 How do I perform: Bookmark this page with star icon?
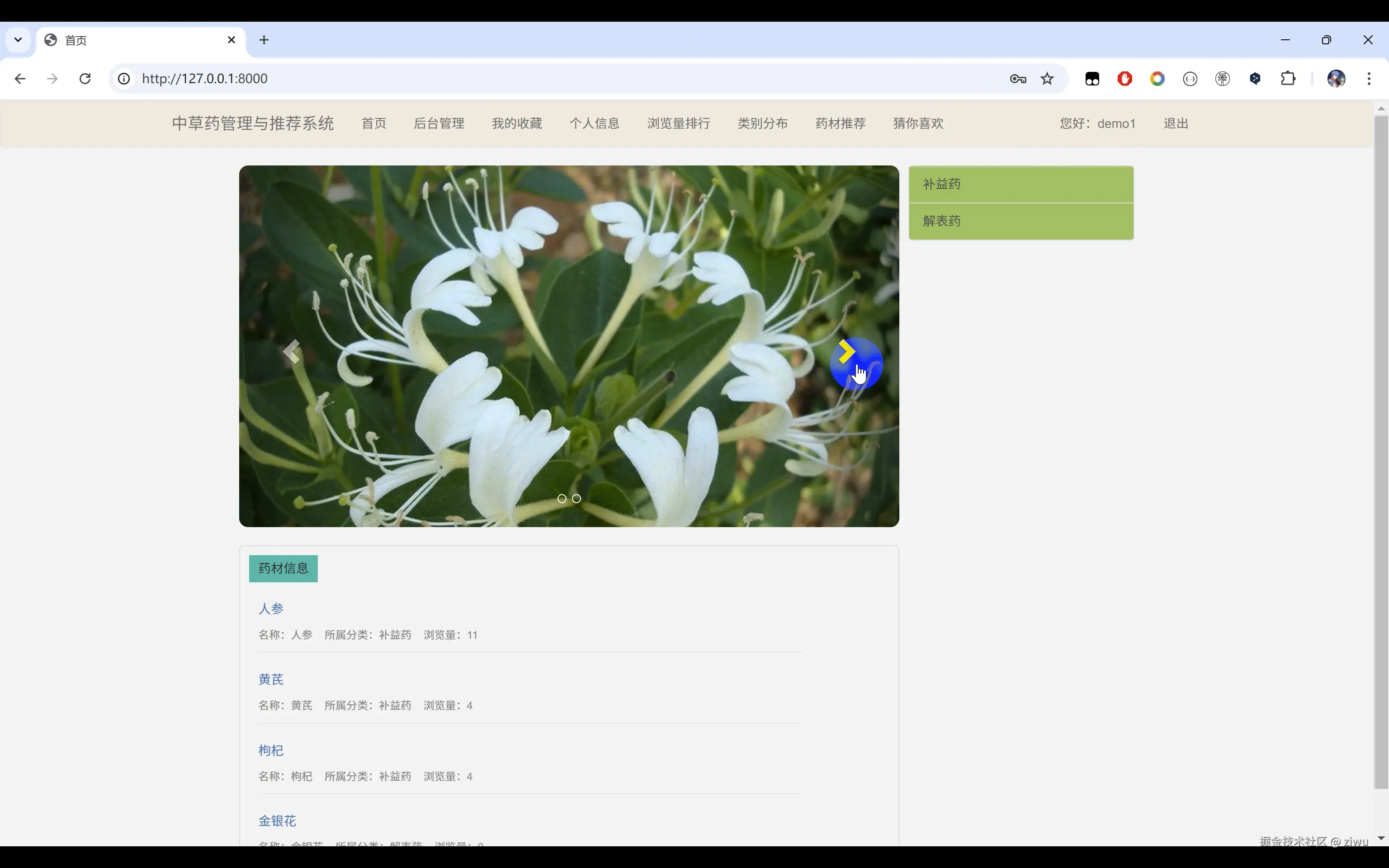pos(1047,79)
